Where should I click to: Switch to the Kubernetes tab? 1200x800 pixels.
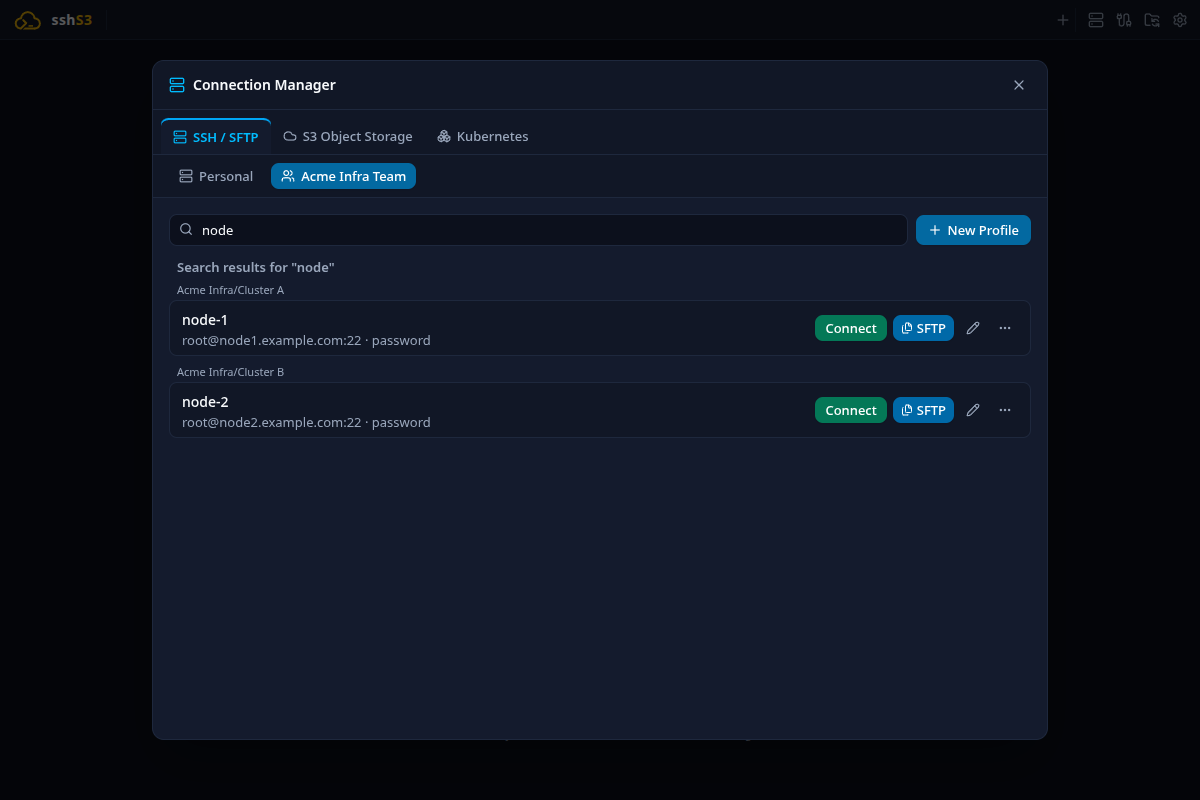pyautogui.click(x=483, y=136)
